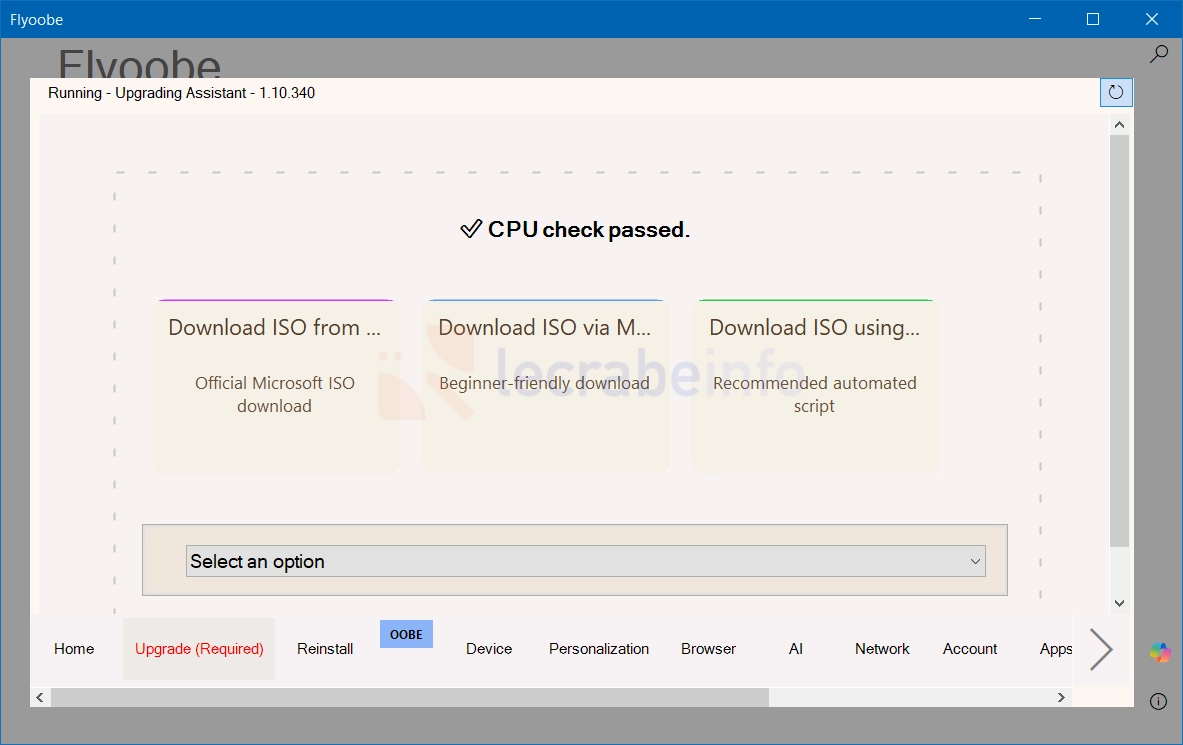Click the vertical scrollbar down arrow
The image size is (1183, 745).
click(1120, 603)
